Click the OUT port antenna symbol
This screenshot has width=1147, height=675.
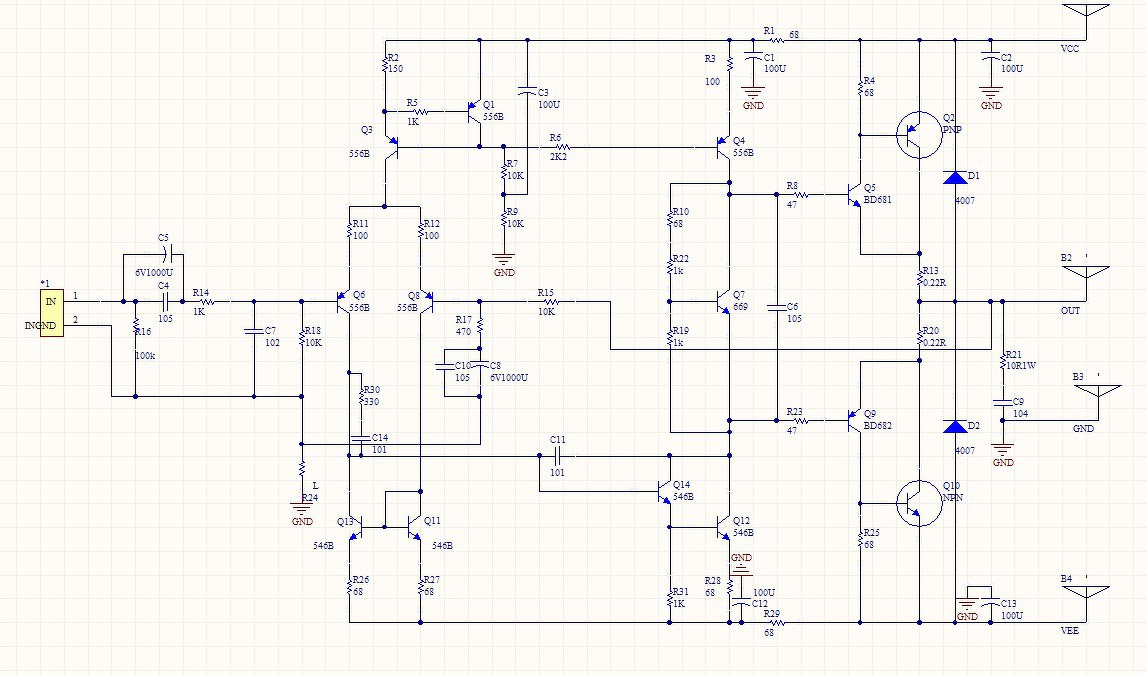1086,283
